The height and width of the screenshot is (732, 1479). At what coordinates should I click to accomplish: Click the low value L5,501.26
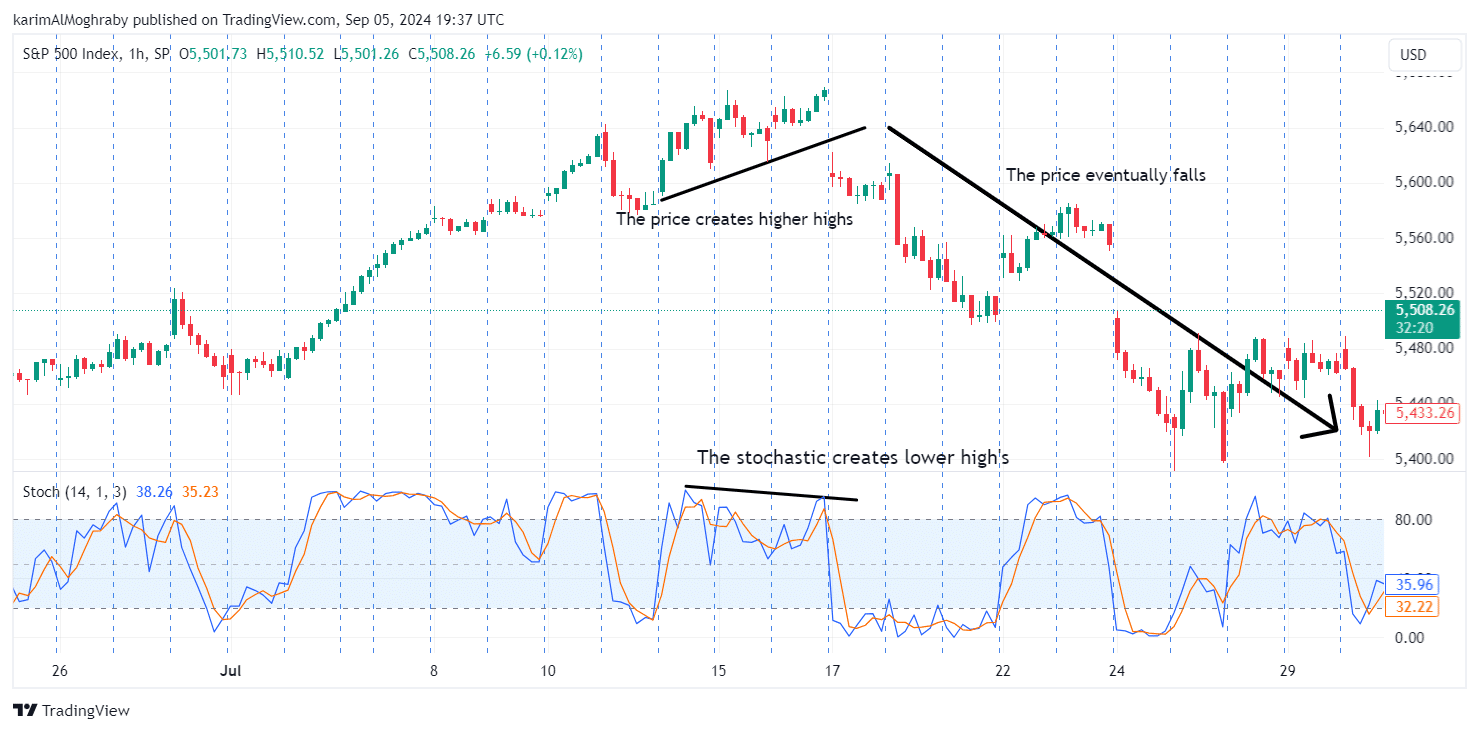coord(367,54)
